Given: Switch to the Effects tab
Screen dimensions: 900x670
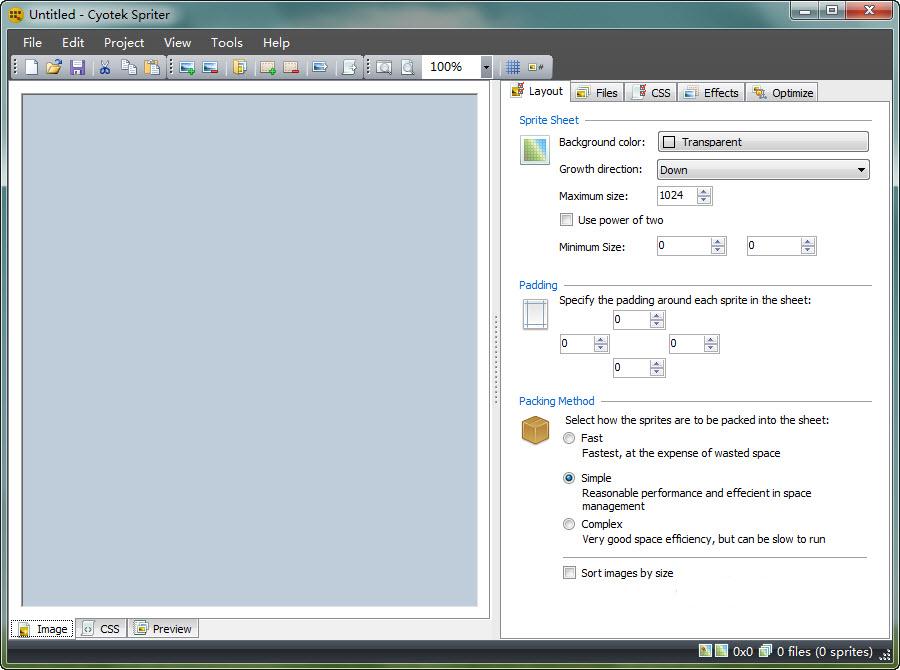Looking at the screenshot, I should pos(712,92).
